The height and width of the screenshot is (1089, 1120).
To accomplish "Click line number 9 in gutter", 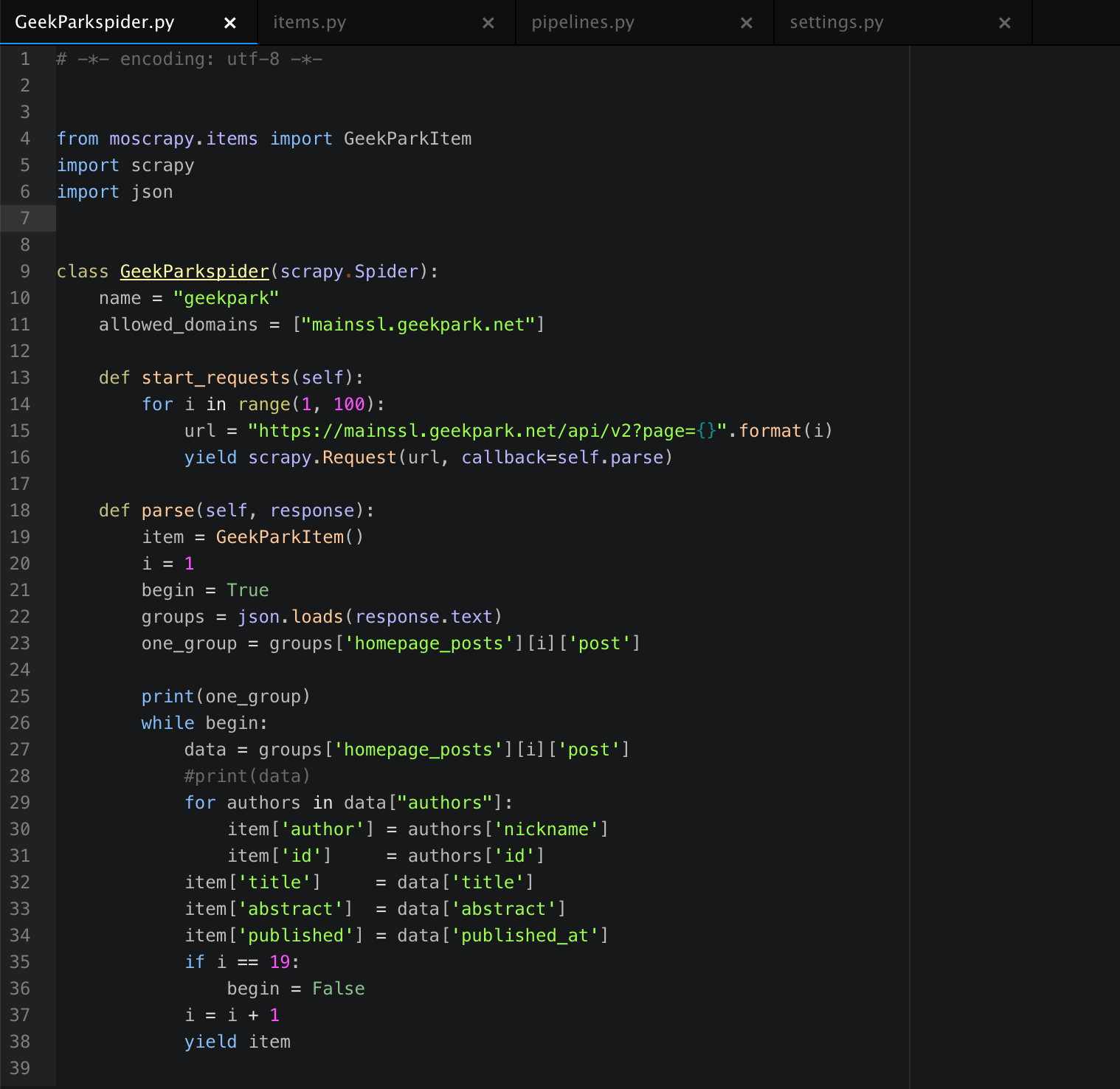I will (x=25, y=272).
